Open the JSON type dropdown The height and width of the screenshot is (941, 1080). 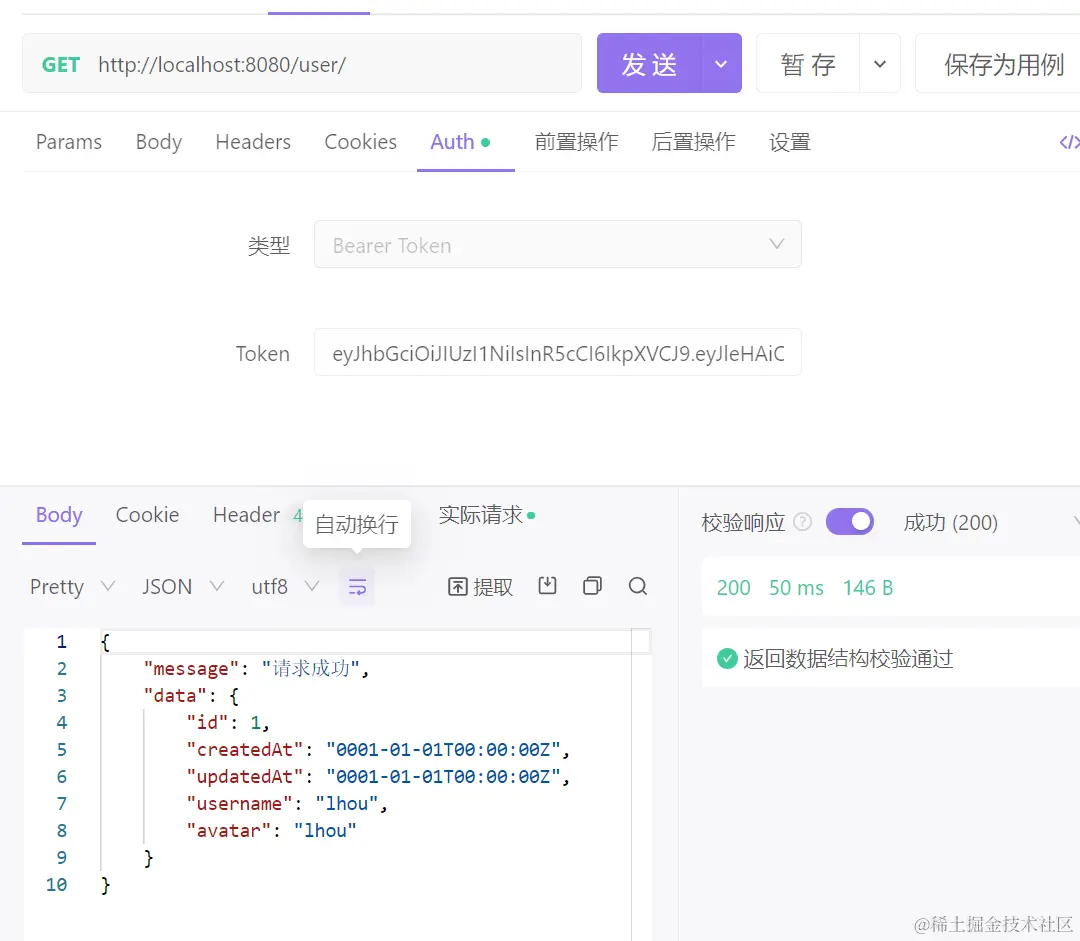183,587
